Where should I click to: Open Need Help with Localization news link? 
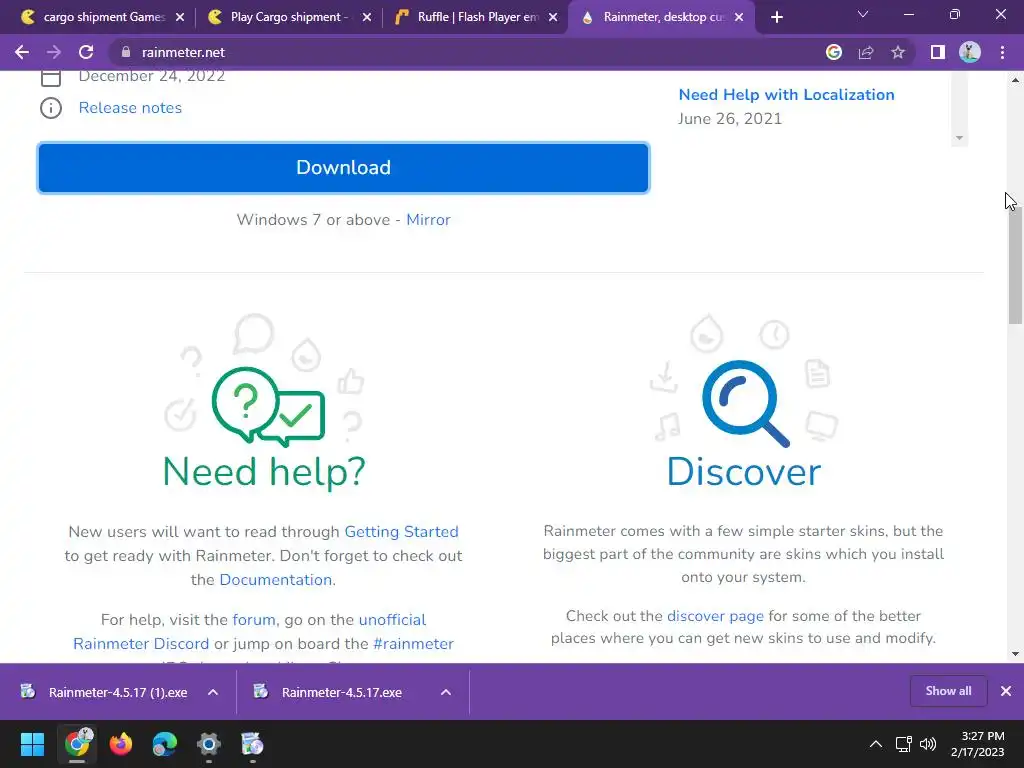(x=786, y=95)
